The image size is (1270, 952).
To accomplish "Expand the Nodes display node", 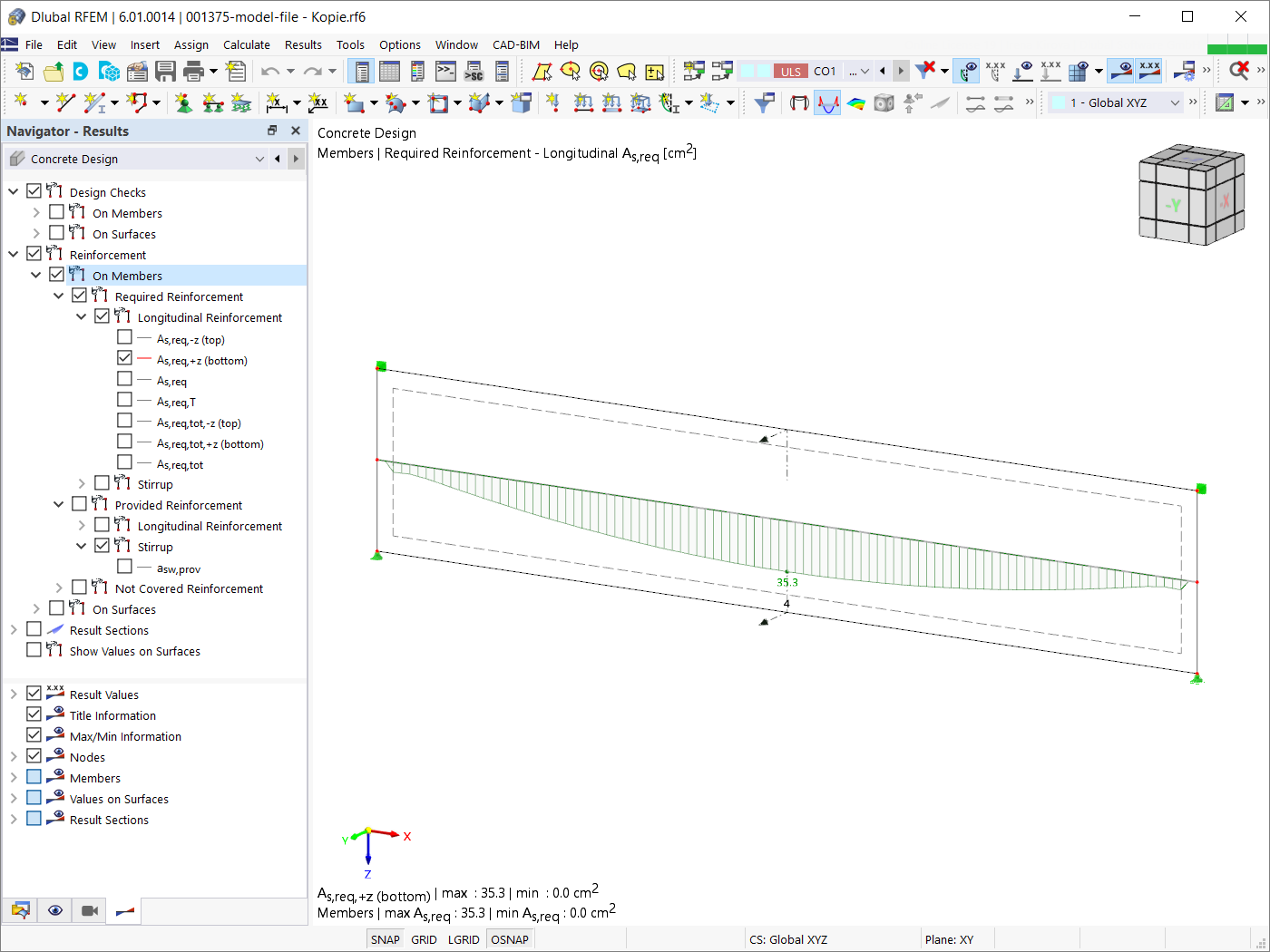I will point(13,756).
